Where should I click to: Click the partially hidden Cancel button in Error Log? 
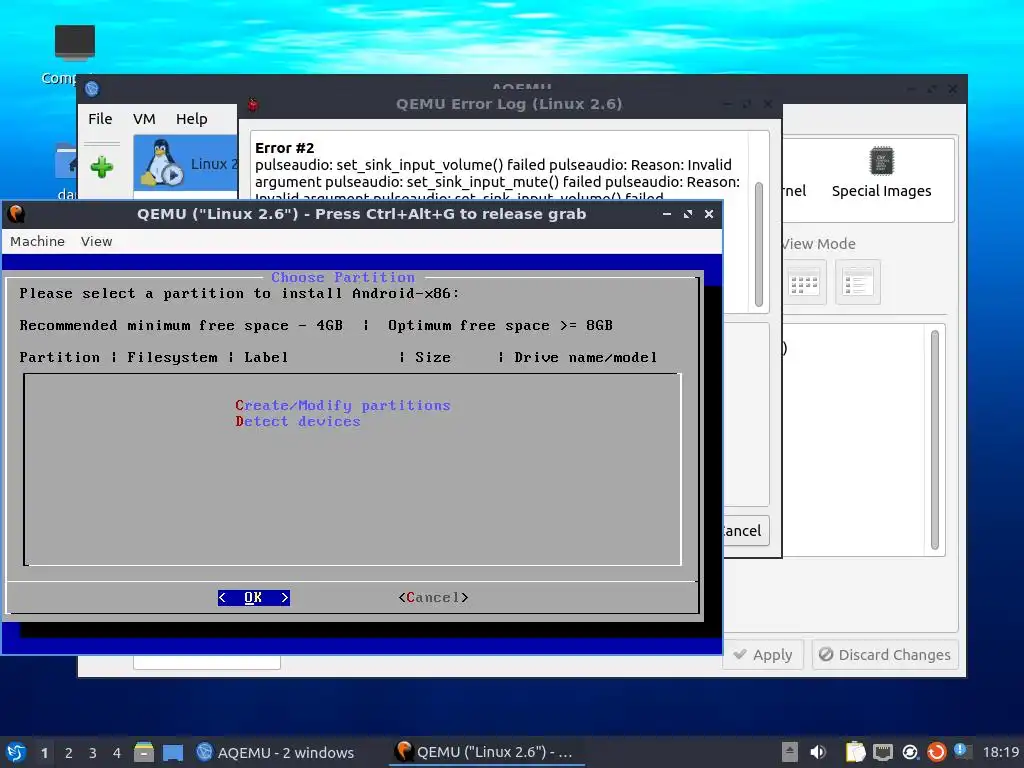[x=745, y=530]
